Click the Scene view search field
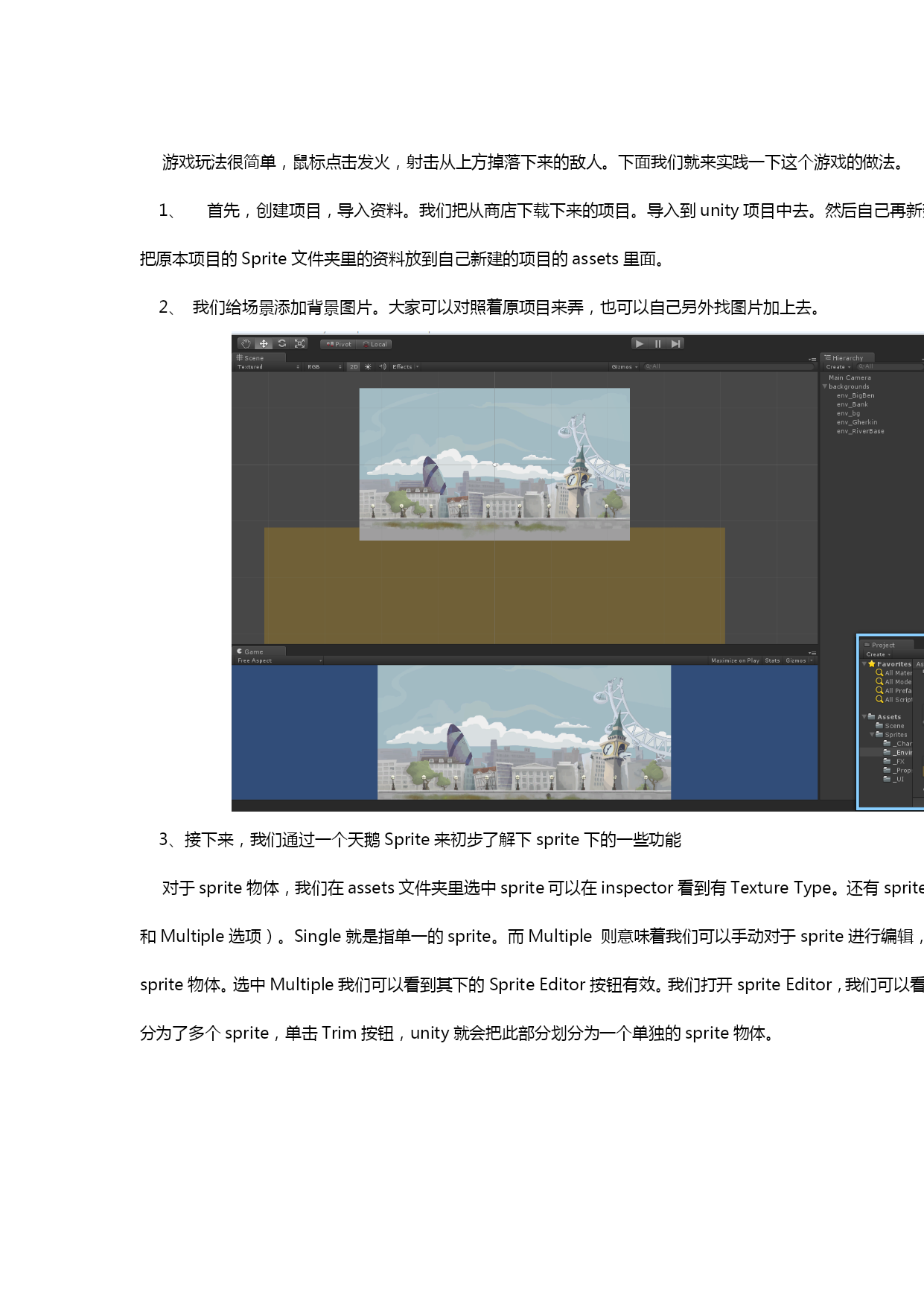The image size is (924, 1306). pos(727,367)
